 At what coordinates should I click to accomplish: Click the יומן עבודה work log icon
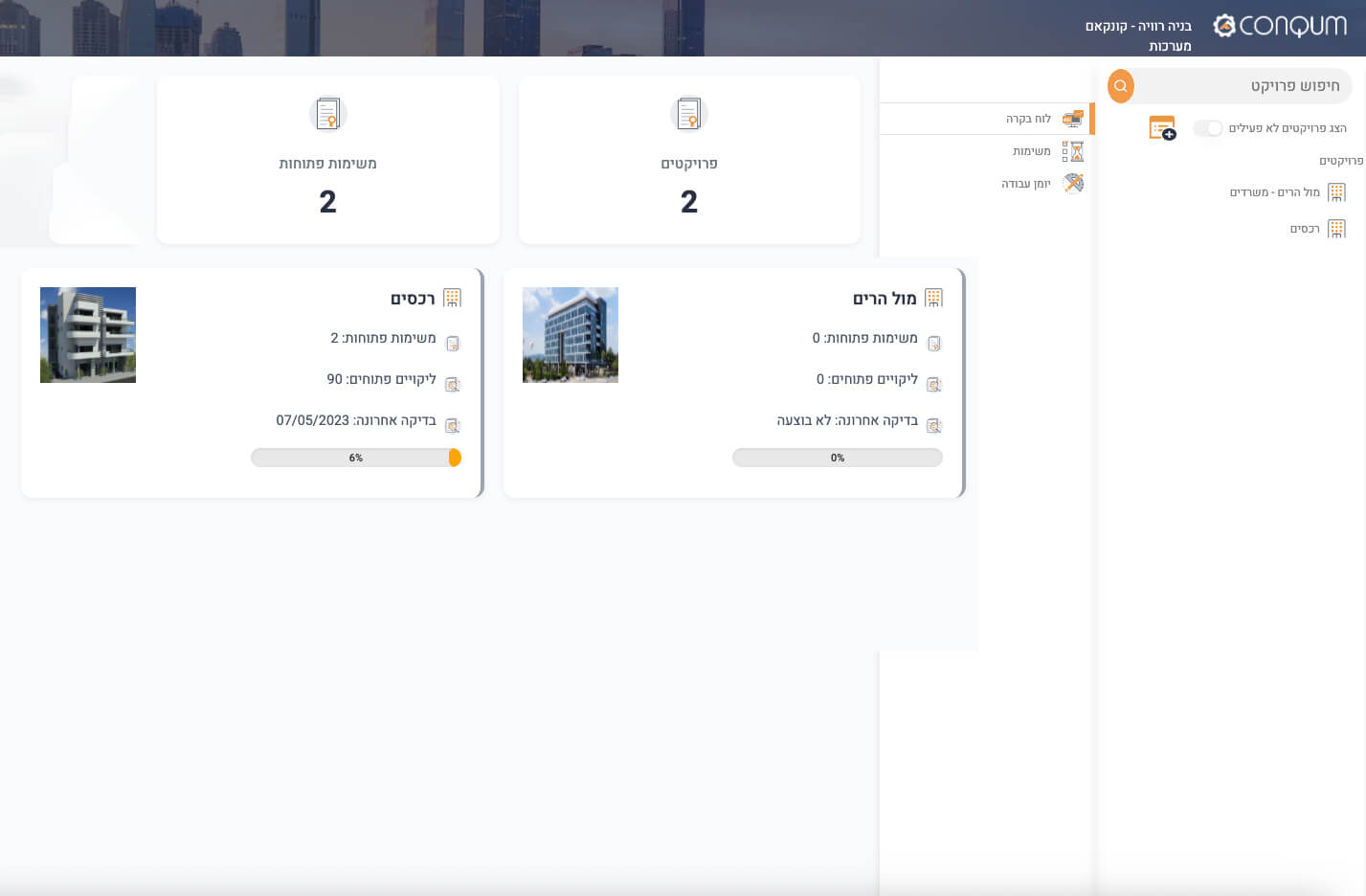[x=1073, y=183]
